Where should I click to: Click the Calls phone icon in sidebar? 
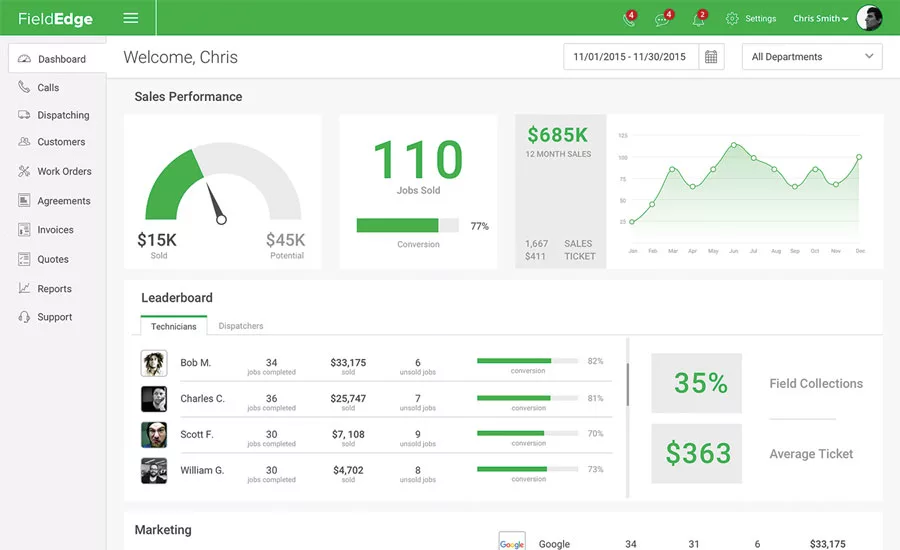coord(24,87)
